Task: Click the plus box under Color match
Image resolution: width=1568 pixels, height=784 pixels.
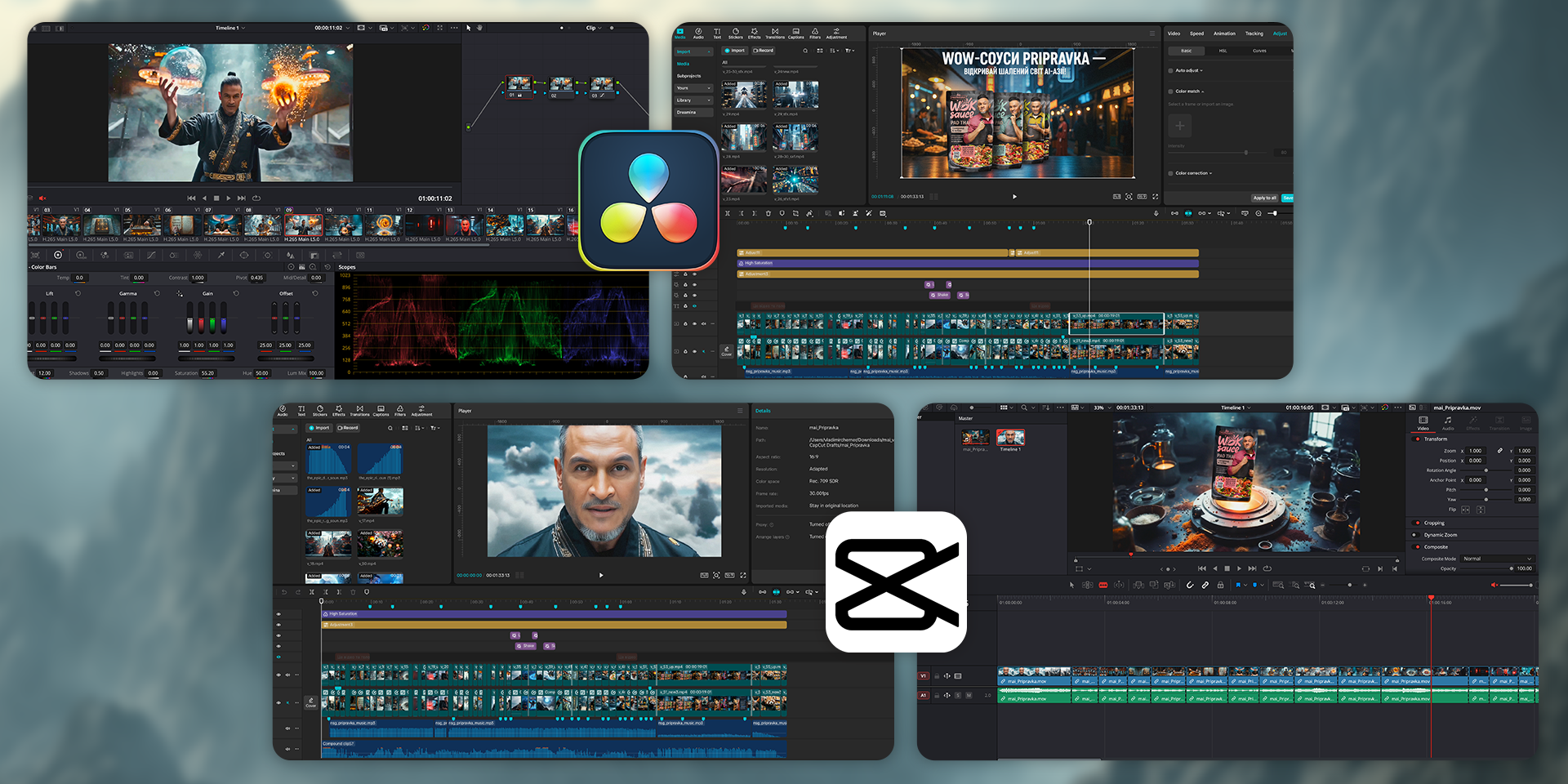Action: click(x=1179, y=126)
